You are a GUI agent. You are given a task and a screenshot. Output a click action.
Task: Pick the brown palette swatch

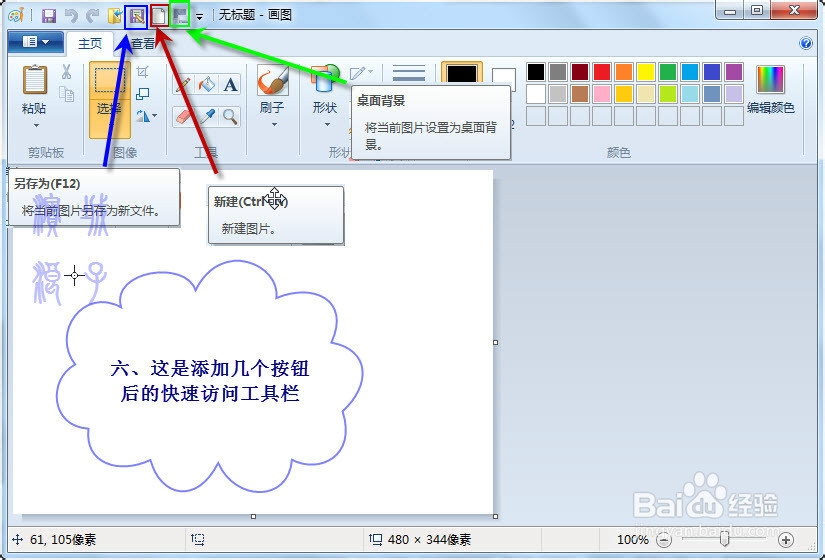[x=580, y=94]
